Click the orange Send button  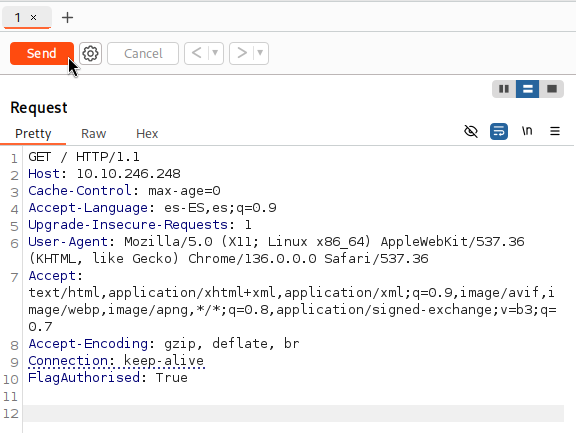coord(42,54)
